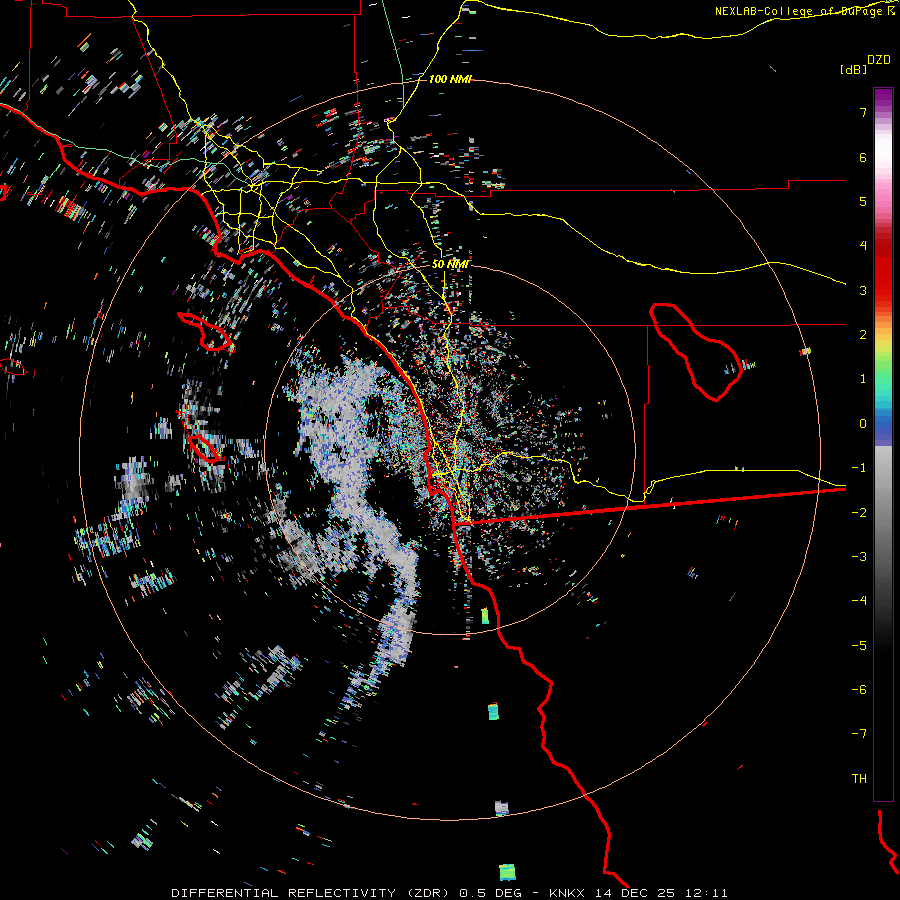Click the 4 value on color scale
The image size is (900, 900).
[x=863, y=246]
